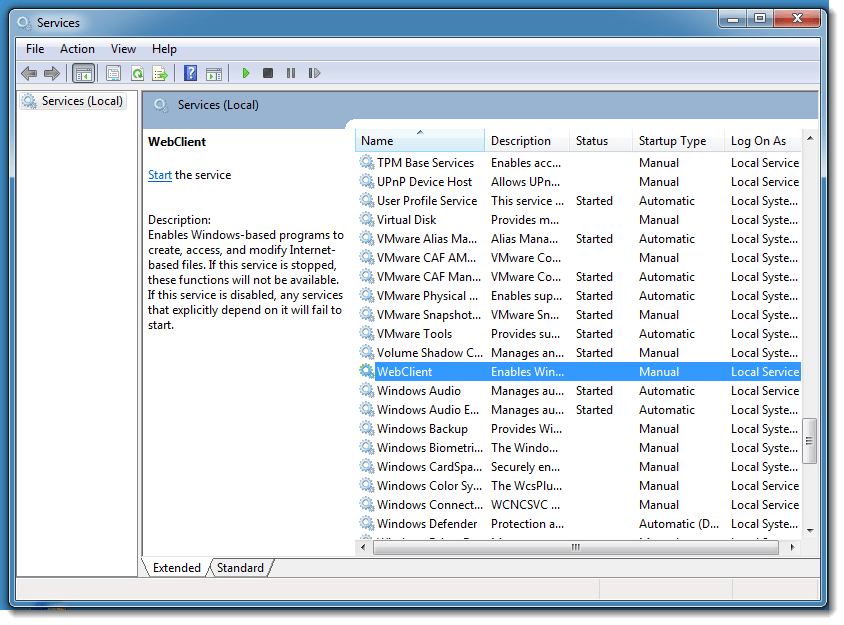Switch to the Standard tab

tap(240, 568)
